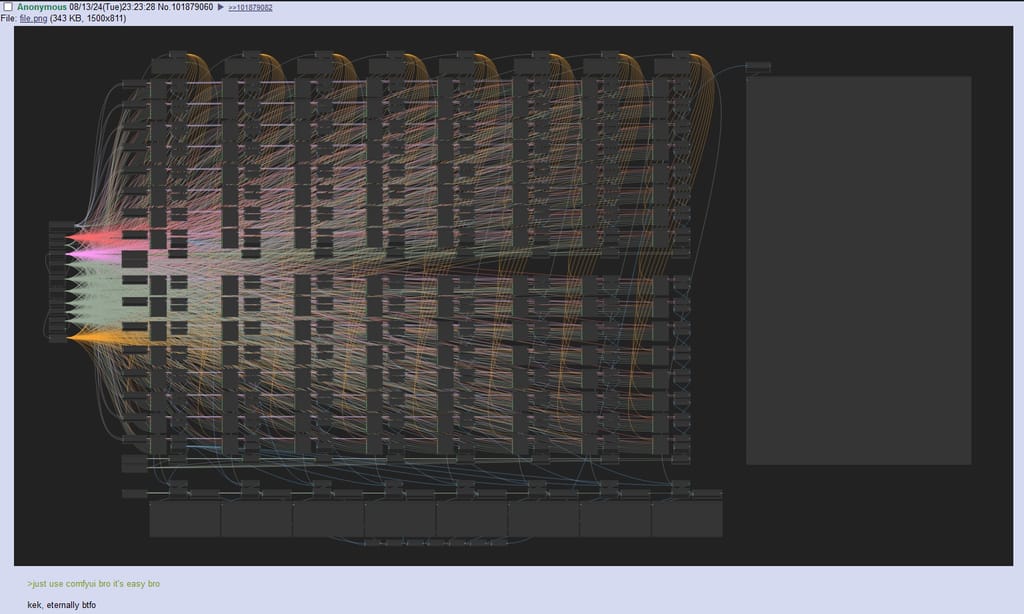Viewport: 1024px width, 614px height.
Task: Follow the >>101879082 reply backlink
Action: pyautogui.click(x=250, y=7)
